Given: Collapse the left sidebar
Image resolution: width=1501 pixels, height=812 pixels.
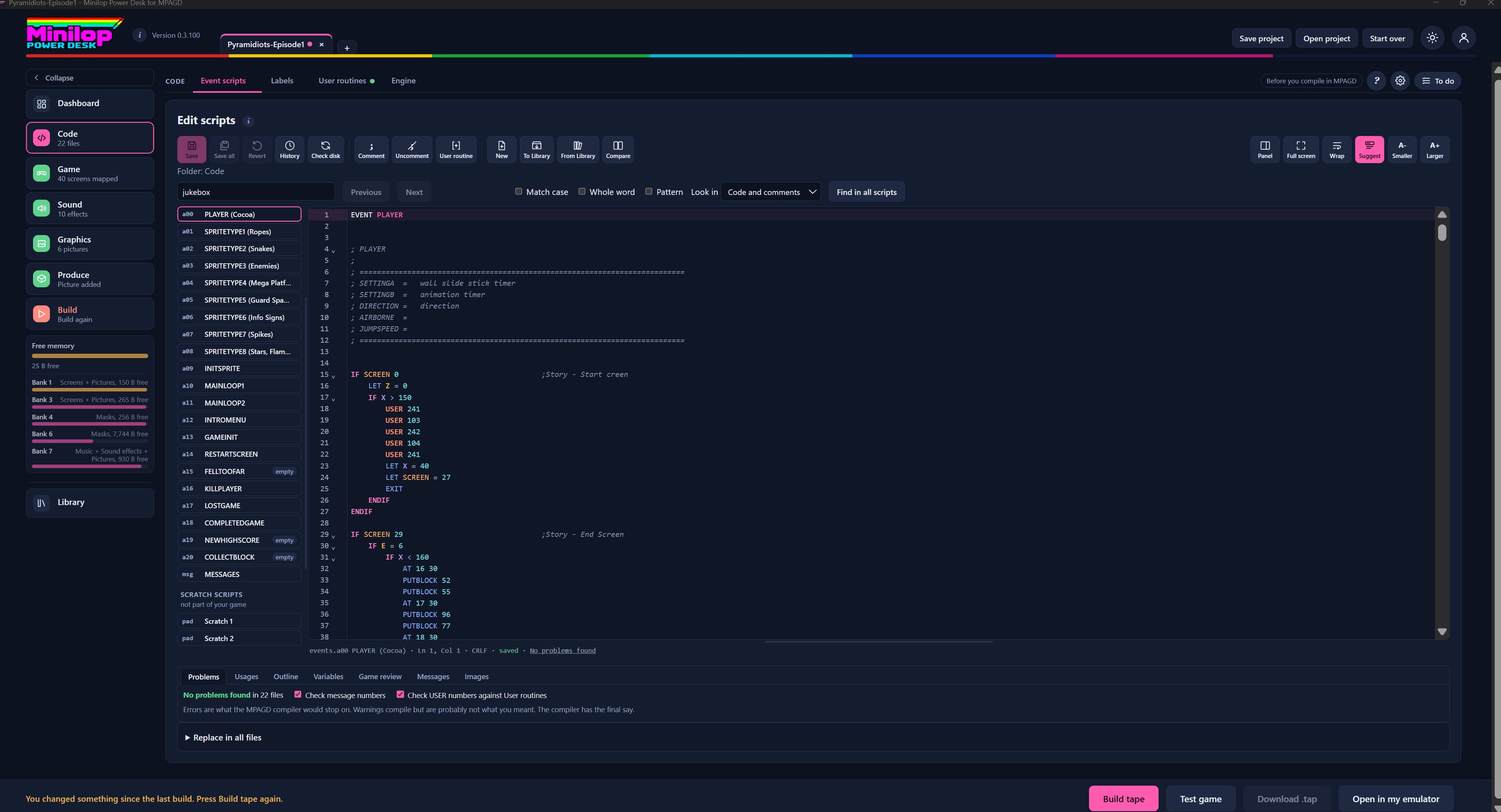Looking at the screenshot, I should 90,78.
